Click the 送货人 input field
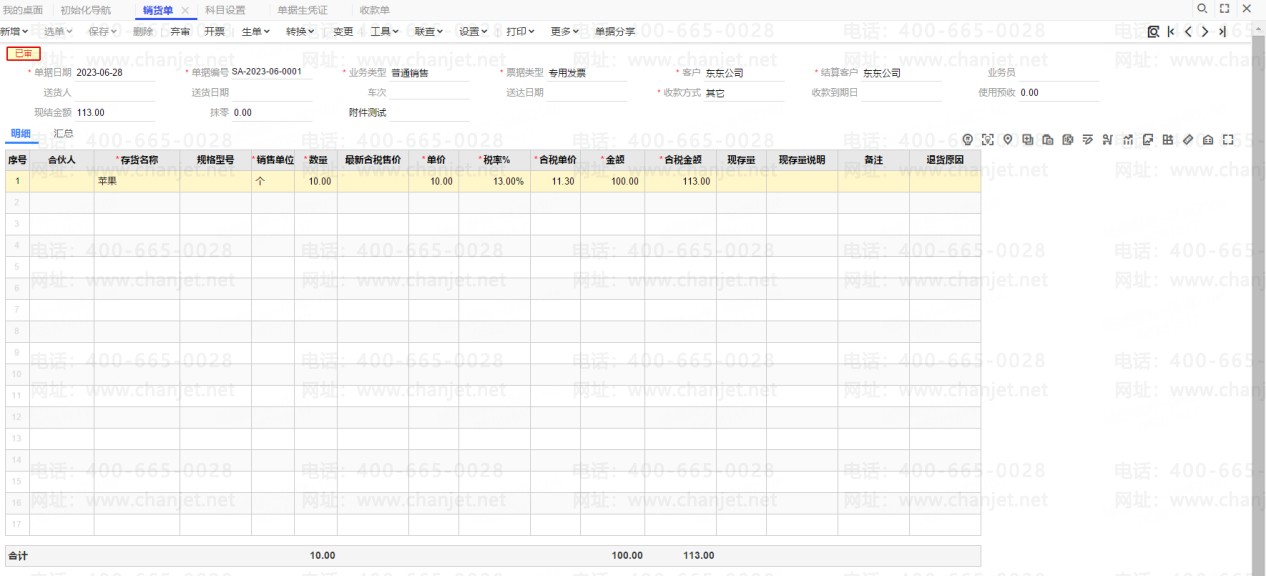This screenshot has width=1266, height=576. (x=115, y=93)
